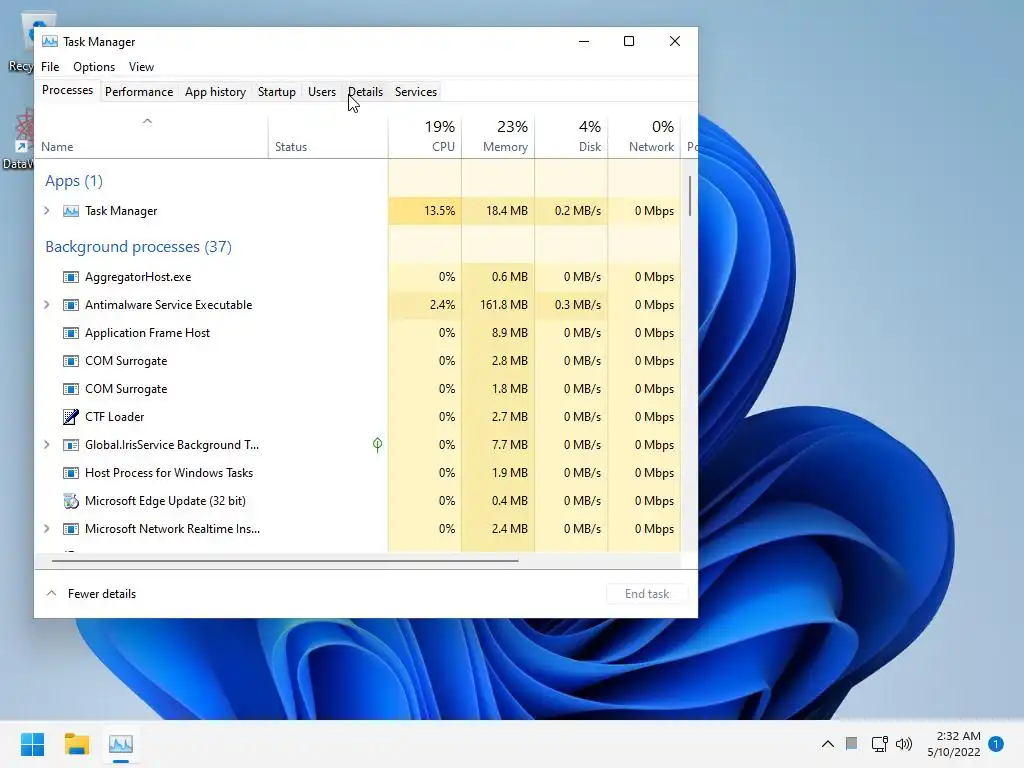Toggle sort direction arrow above Name
Image resolution: width=1024 pixels, height=768 pixels.
148,121
